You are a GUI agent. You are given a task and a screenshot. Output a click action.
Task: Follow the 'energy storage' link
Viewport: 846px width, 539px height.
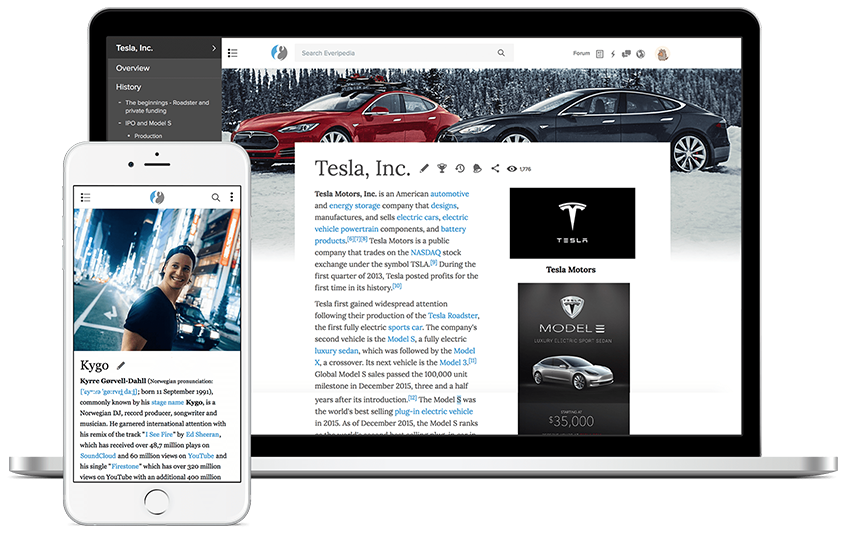pos(354,206)
